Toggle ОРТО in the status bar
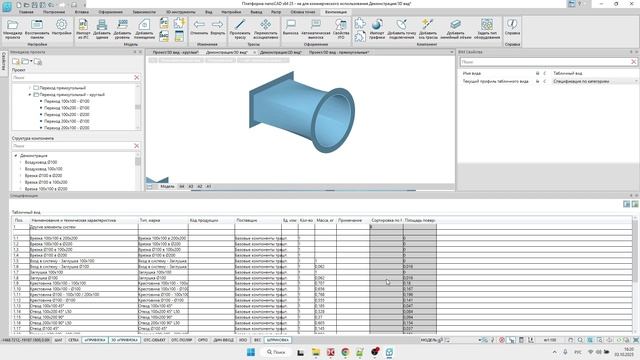Screen dimensions: 640x360 [x=203, y=340]
